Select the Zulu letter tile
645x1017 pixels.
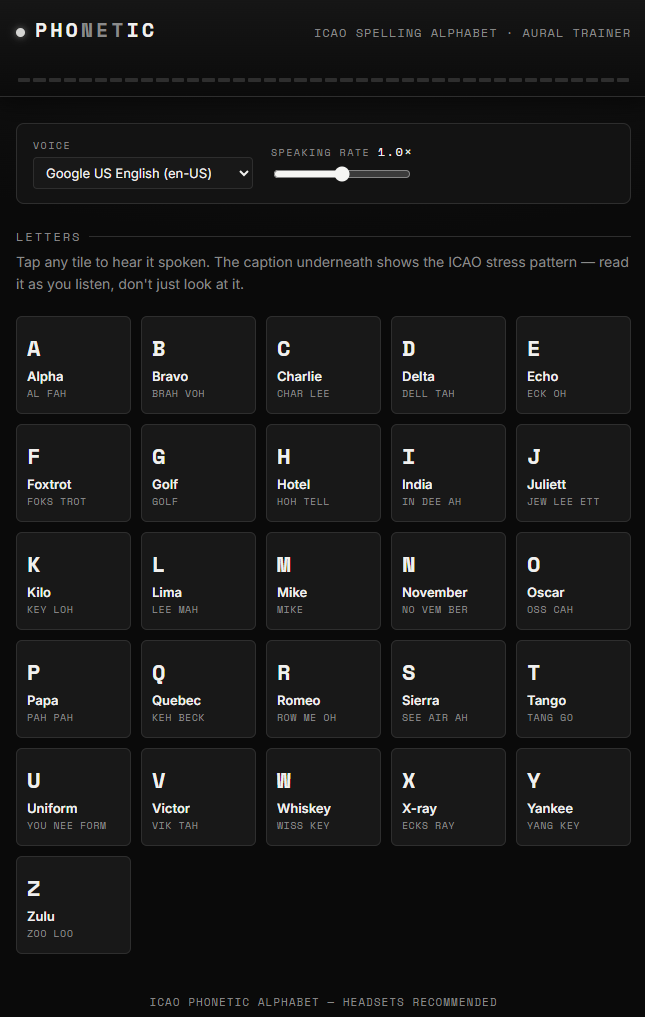click(x=73, y=905)
